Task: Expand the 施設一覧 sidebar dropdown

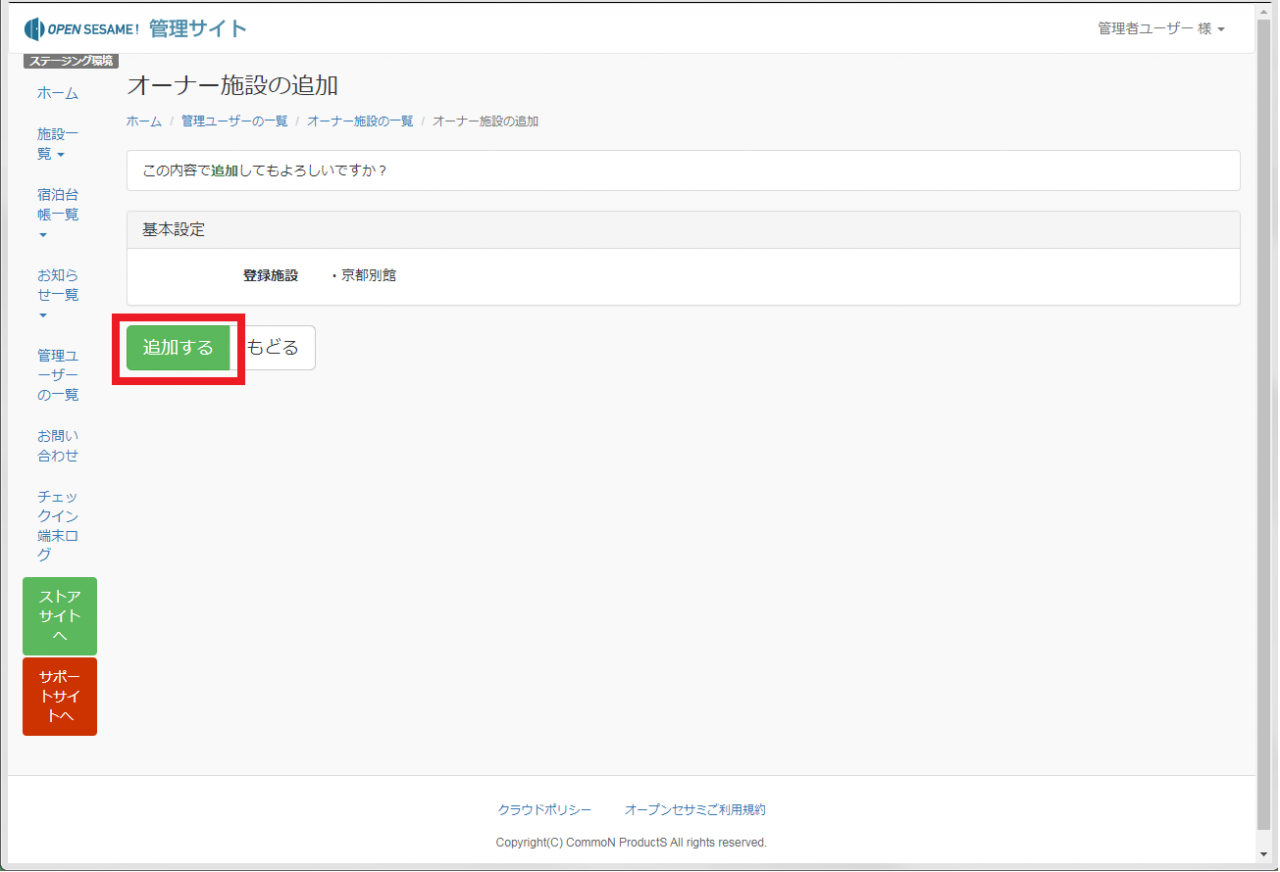Action: (57, 143)
